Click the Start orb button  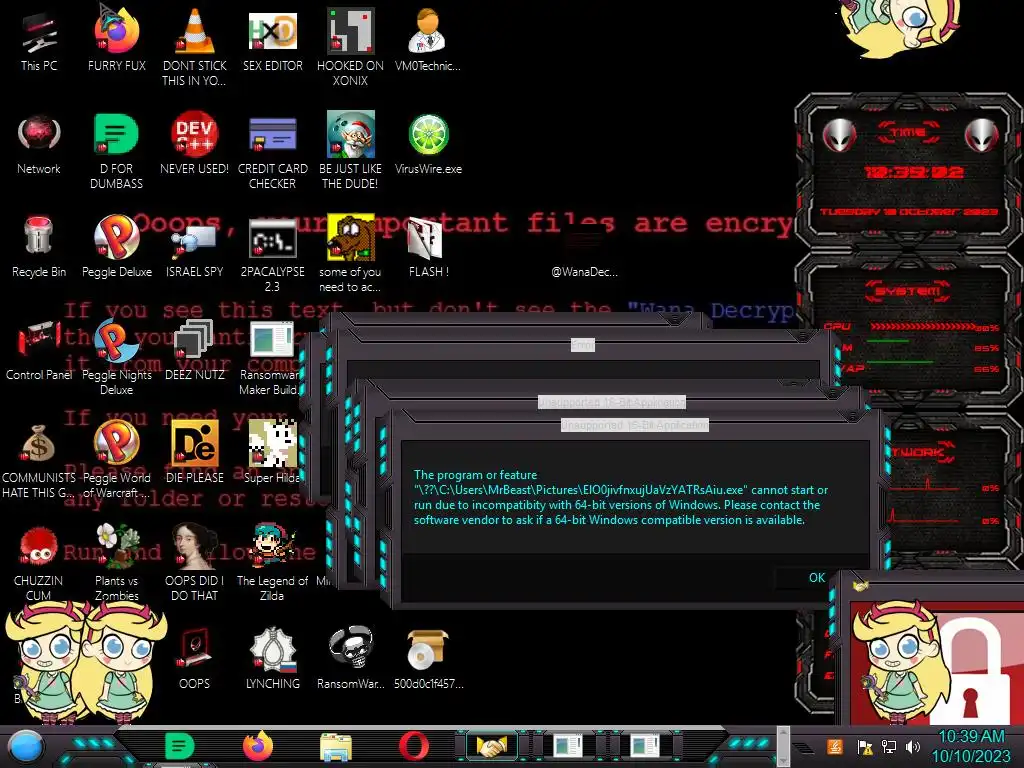pos(26,747)
